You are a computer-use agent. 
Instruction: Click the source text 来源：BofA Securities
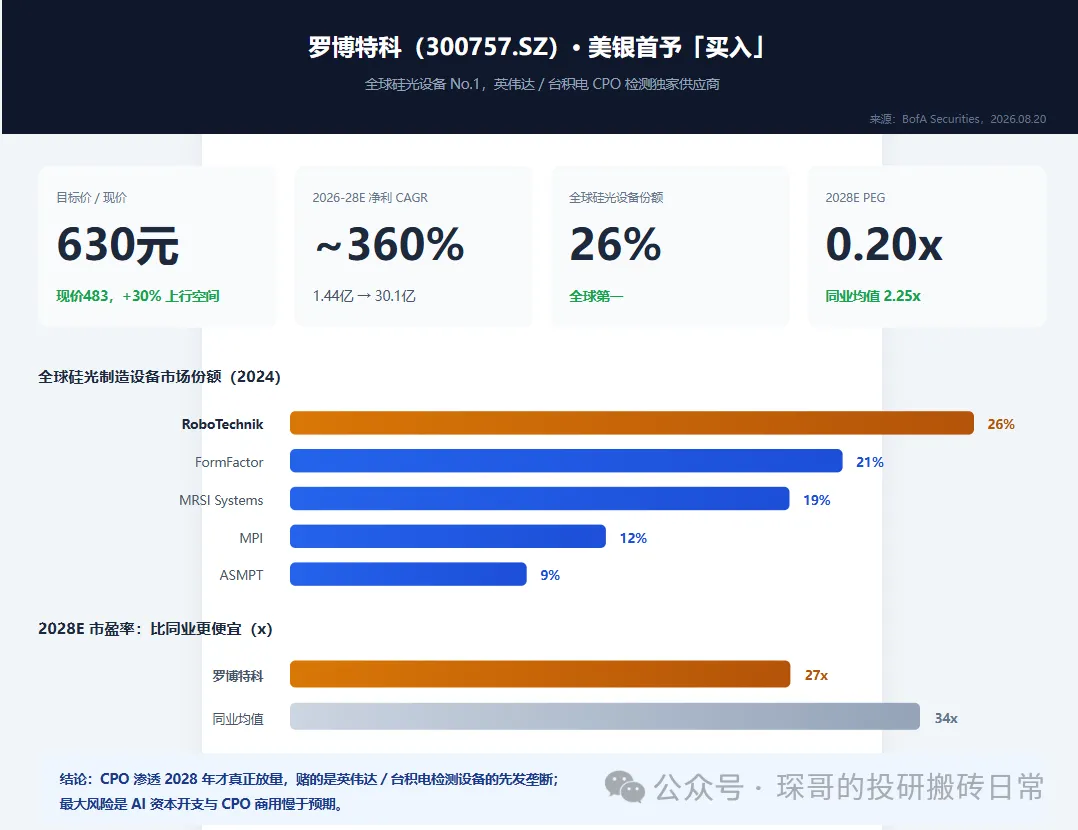[x=957, y=119]
